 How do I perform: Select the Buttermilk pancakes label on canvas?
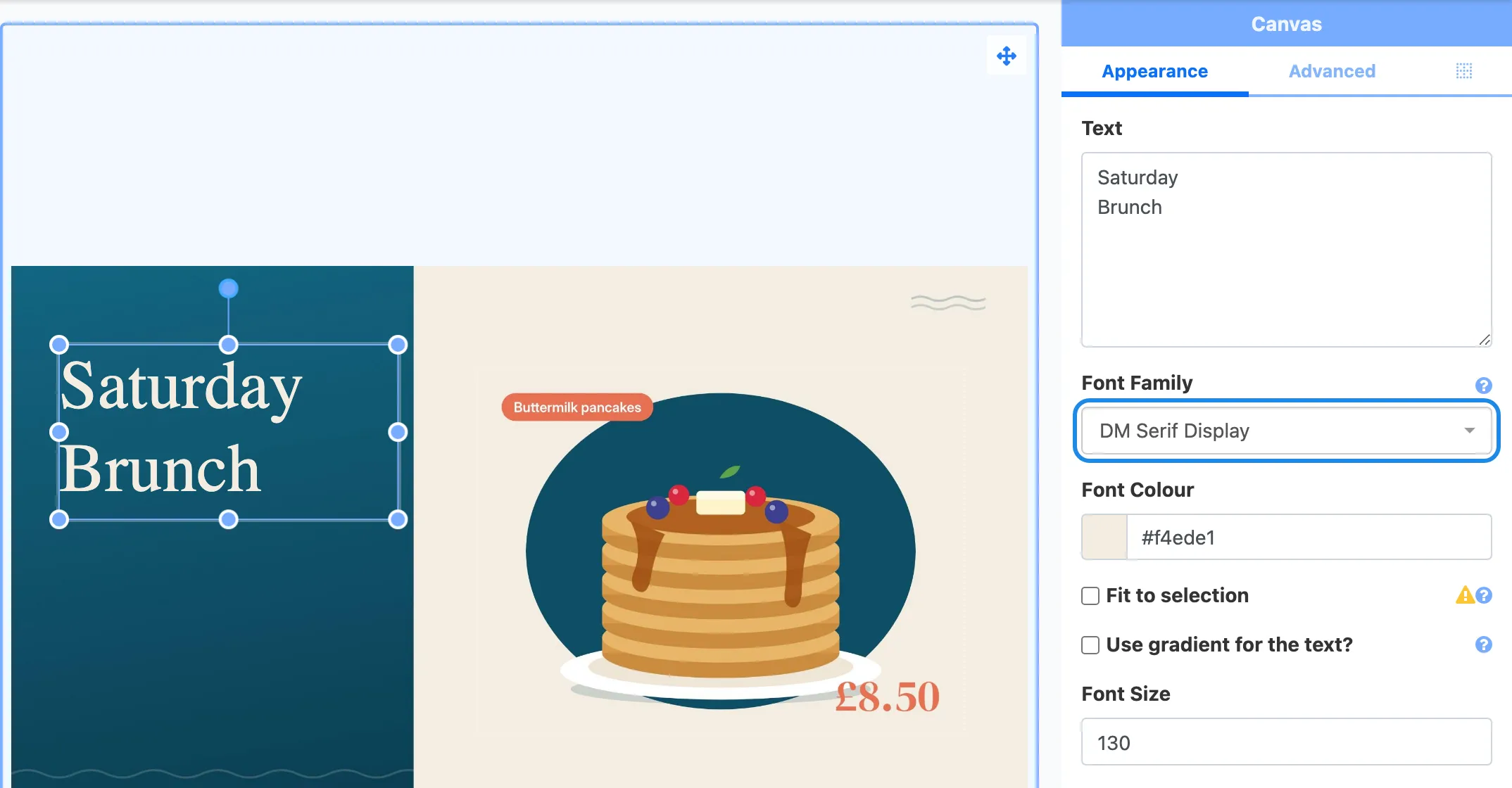pyautogui.click(x=577, y=407)
